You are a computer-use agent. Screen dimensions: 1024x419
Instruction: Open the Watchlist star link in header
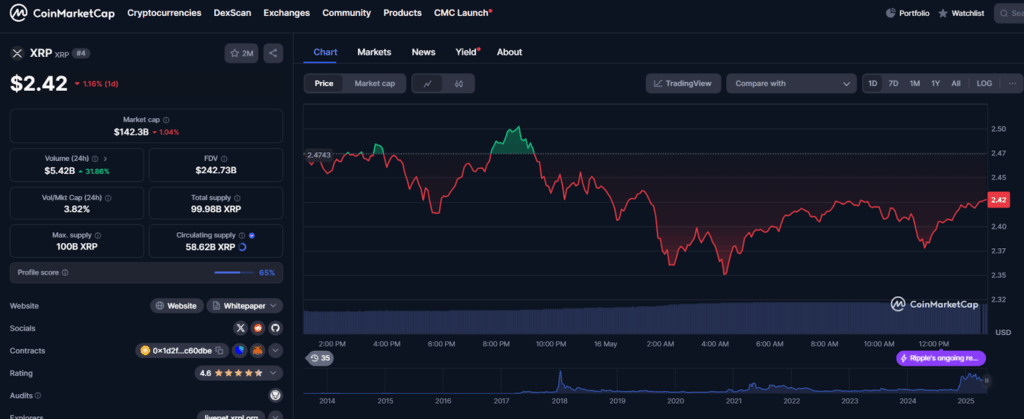961,13
